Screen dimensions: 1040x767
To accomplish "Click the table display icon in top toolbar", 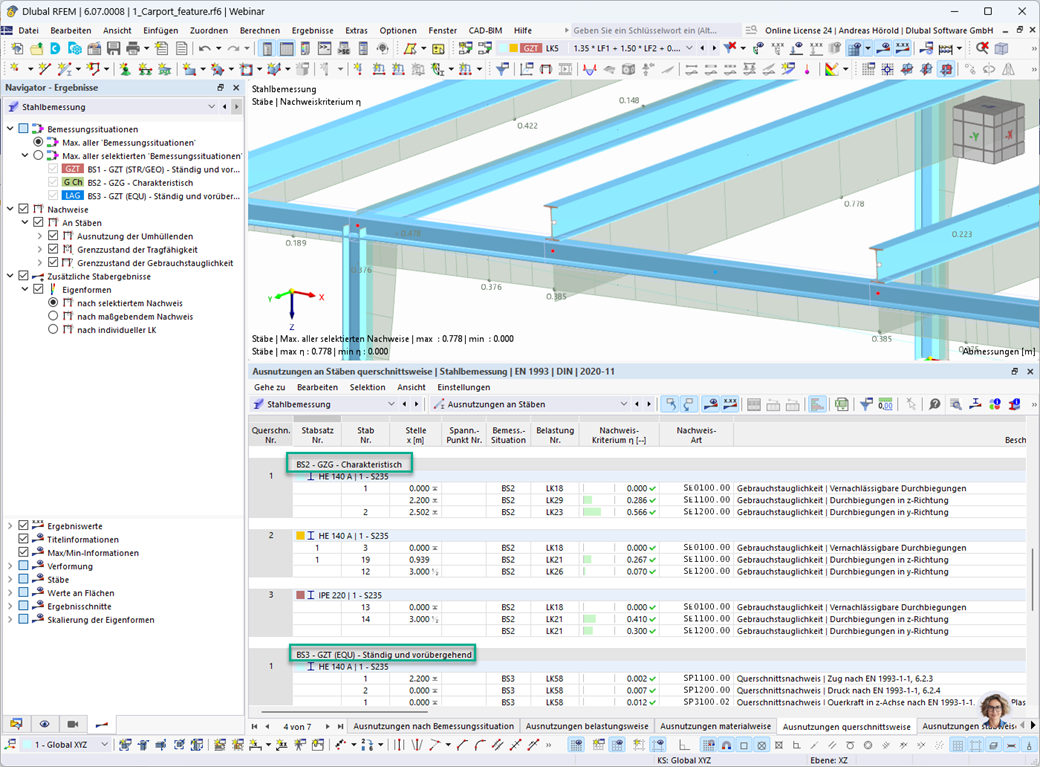I will pos(287,48).
